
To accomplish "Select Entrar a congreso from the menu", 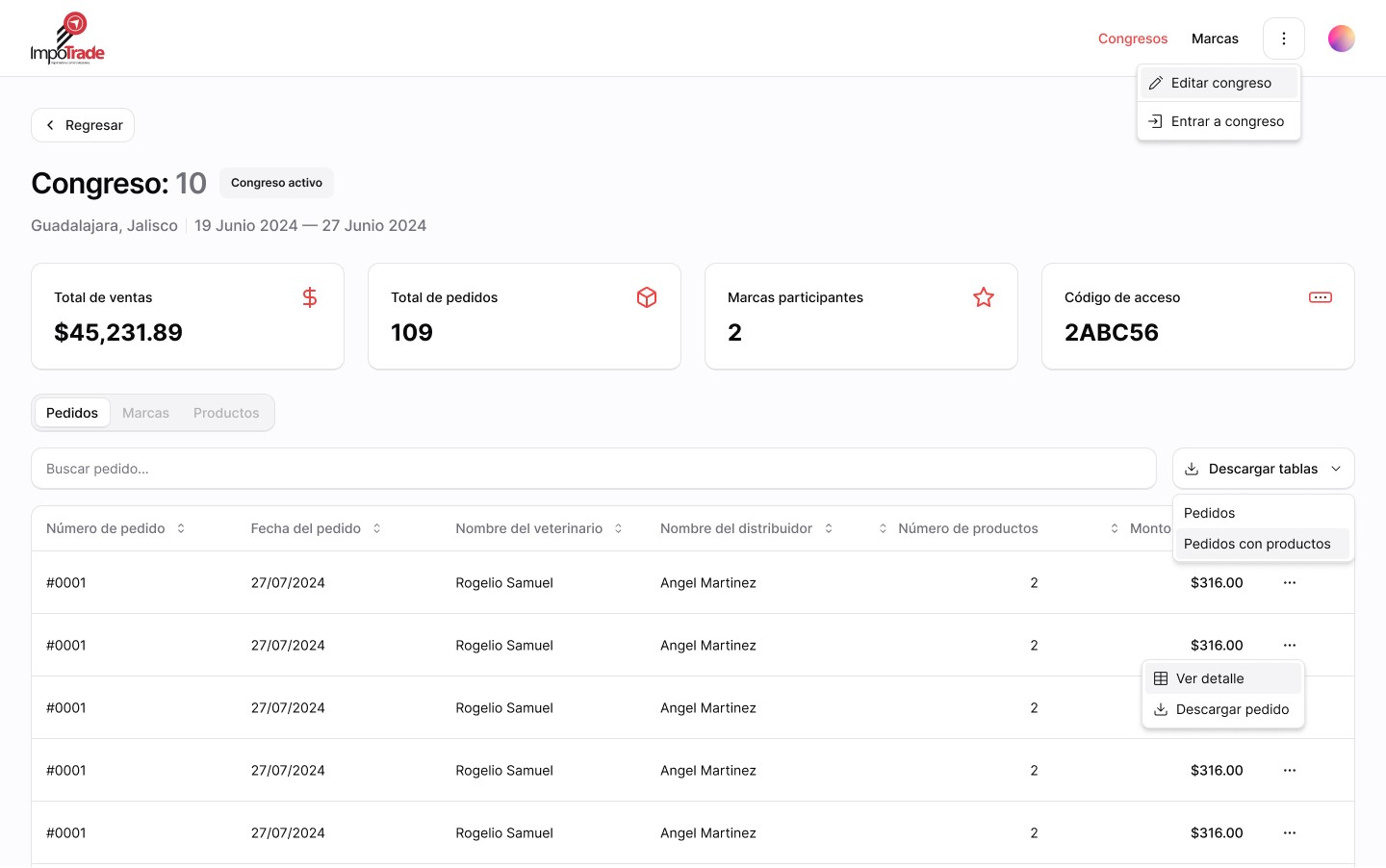I will click(x=1219, y=121).
